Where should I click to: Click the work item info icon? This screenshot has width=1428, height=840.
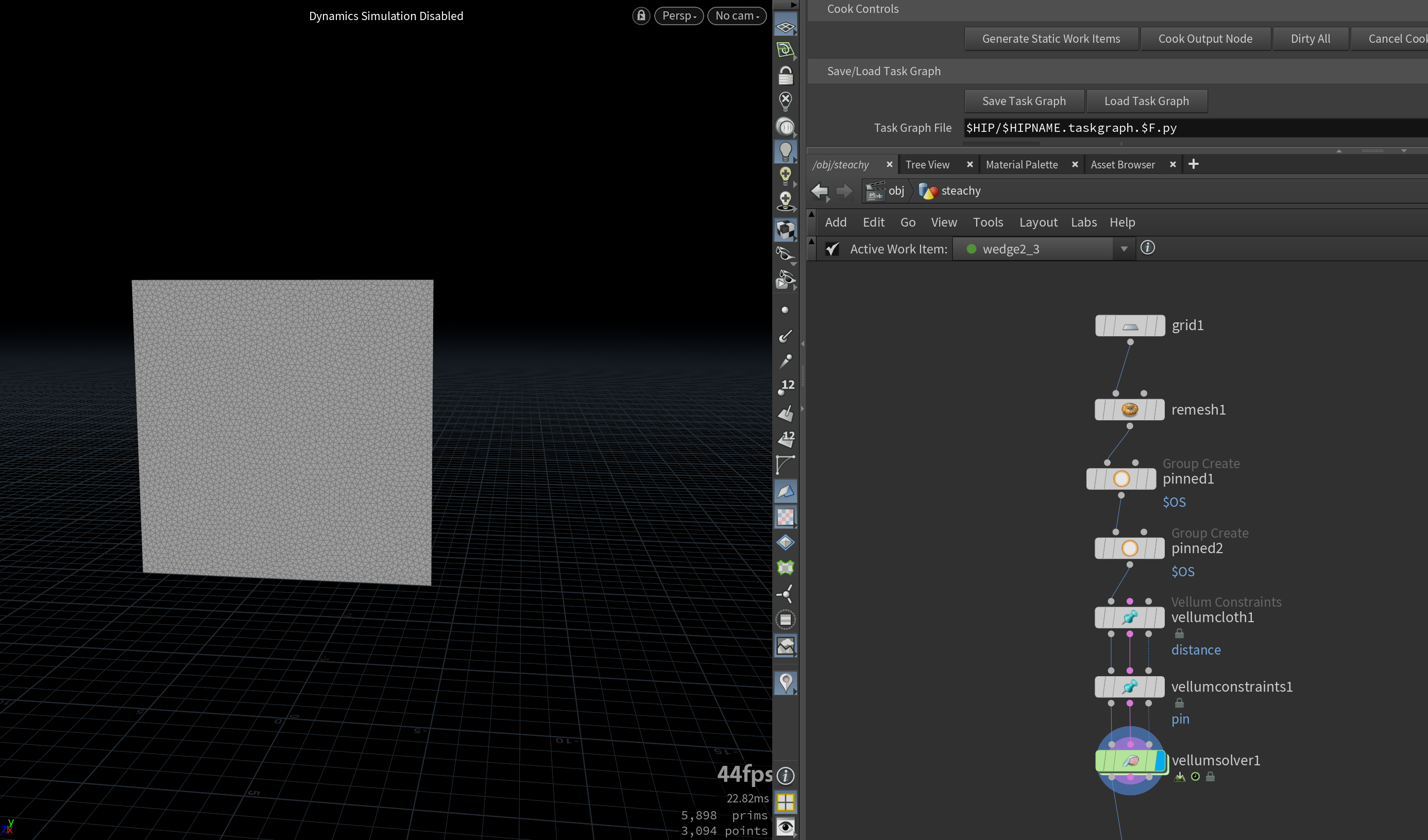[x=1148, y=248]
